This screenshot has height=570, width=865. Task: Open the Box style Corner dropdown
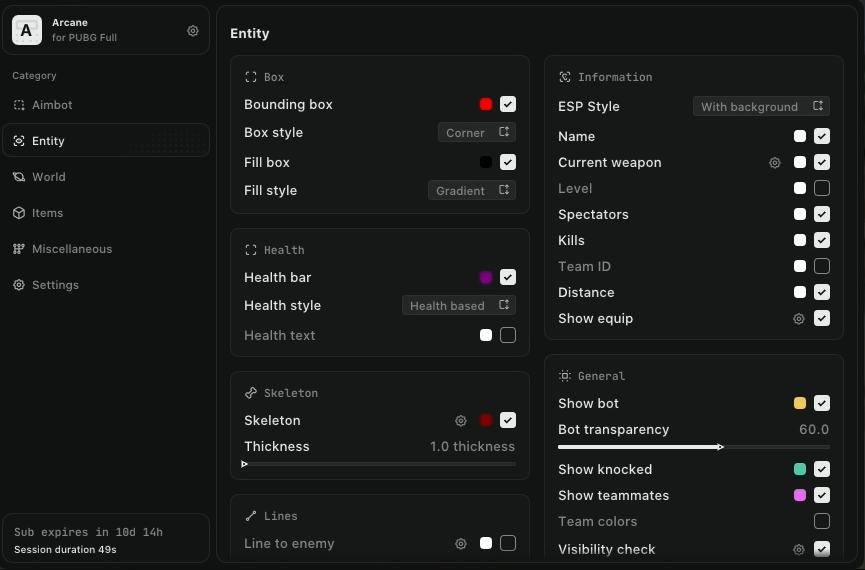pos(477,132)
